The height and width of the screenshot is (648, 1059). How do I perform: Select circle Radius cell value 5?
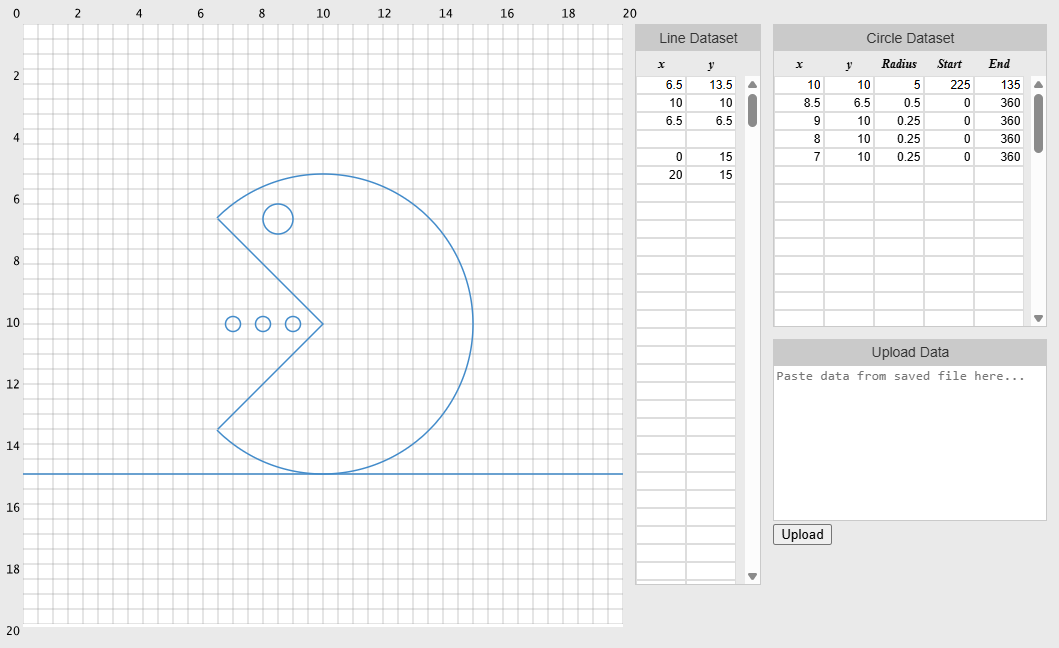899,84
